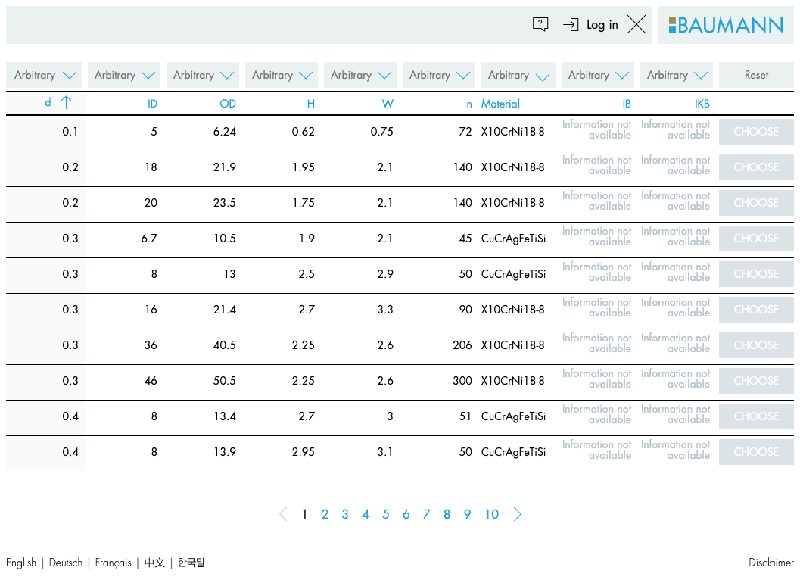Image resolution: width=800 pixels, height=583 pixels.
Task: Choose the spring with OD 10.5
Action: pos(756,238)
